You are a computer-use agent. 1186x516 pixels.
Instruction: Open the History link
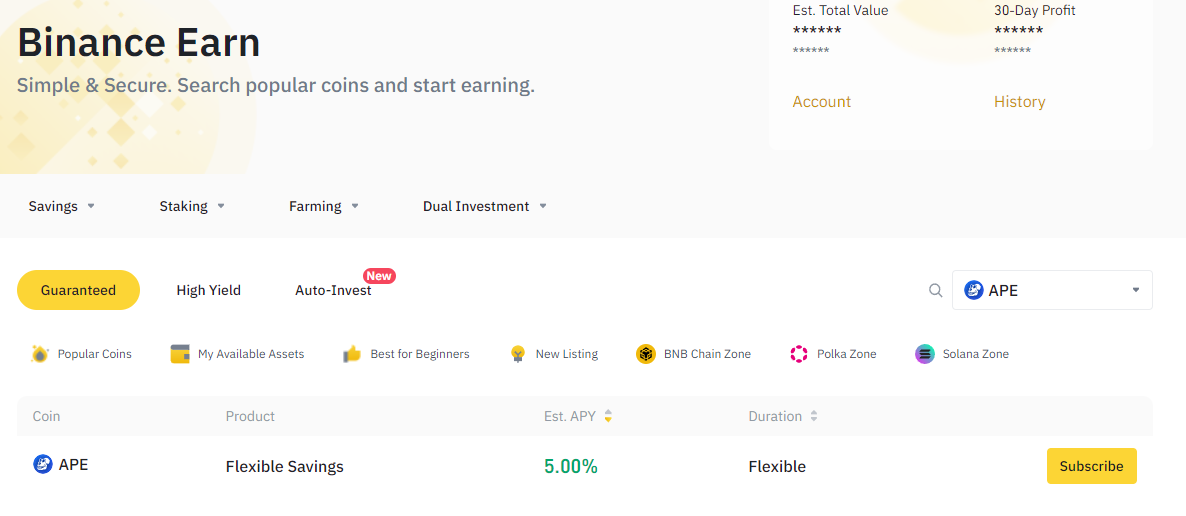(1020, 101)
